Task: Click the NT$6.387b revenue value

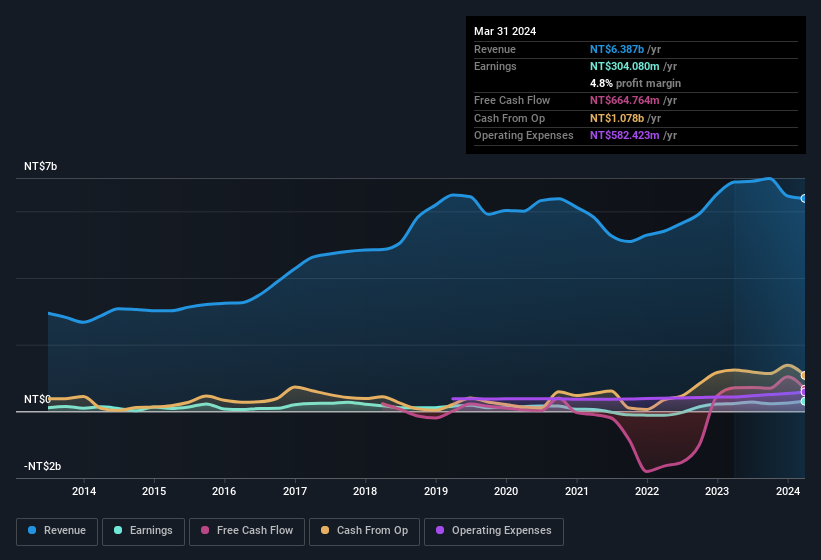Action: pos(617,49)
